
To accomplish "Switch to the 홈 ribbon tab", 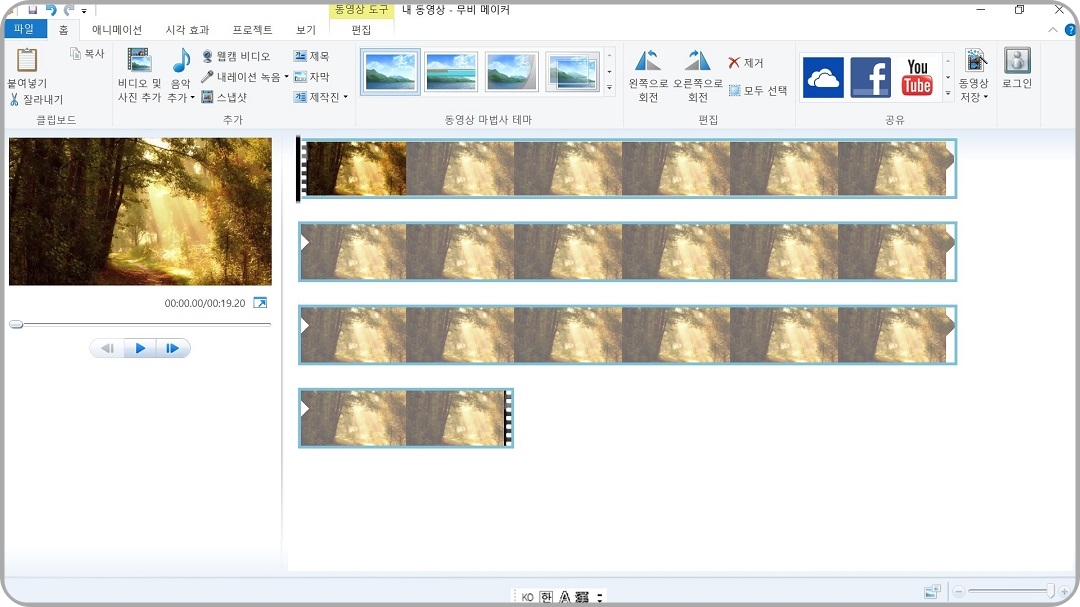I will (63, 30).
